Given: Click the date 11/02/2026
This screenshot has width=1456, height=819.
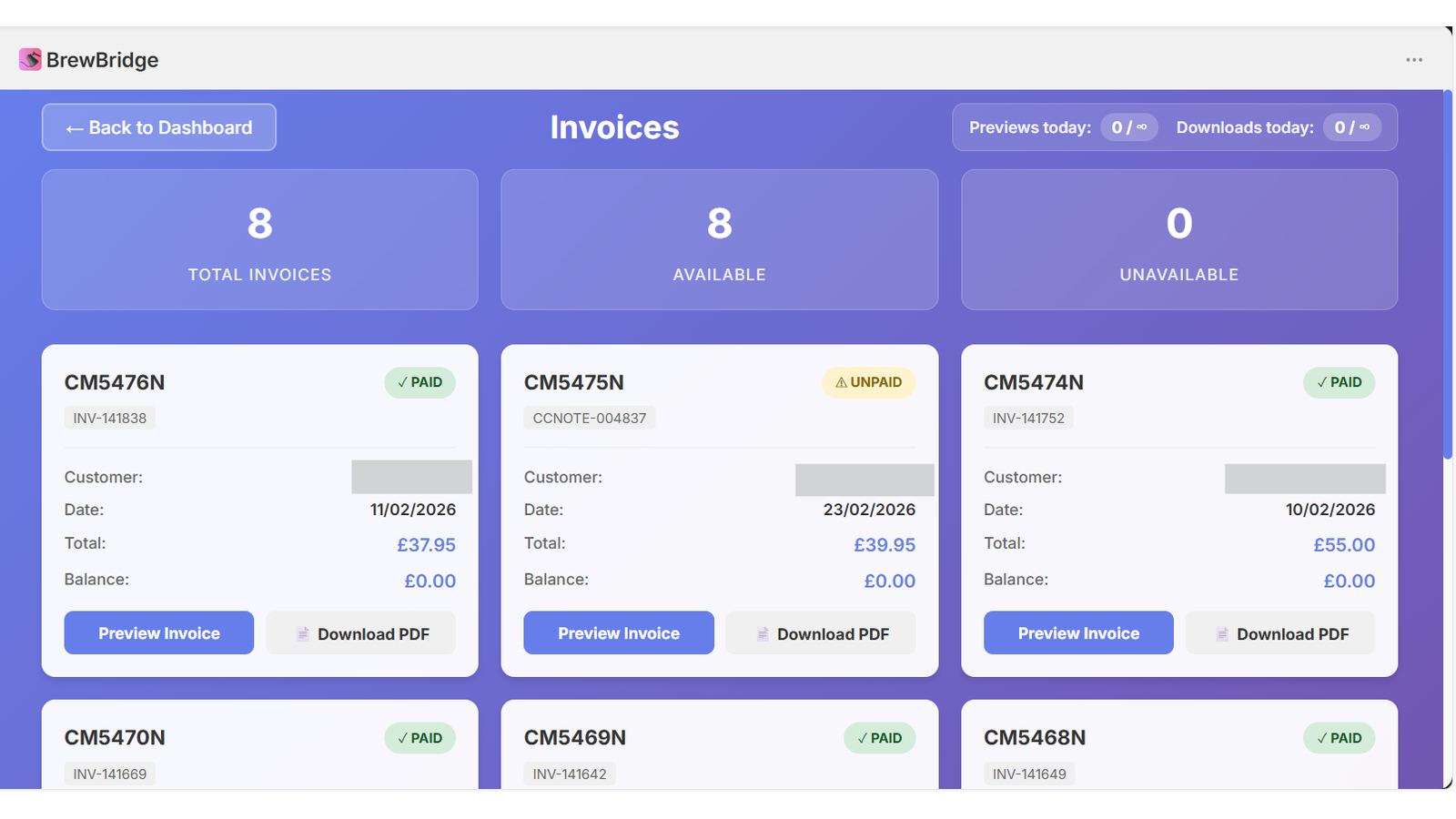Looking at the screenshot, I should (x=413, y=510).
